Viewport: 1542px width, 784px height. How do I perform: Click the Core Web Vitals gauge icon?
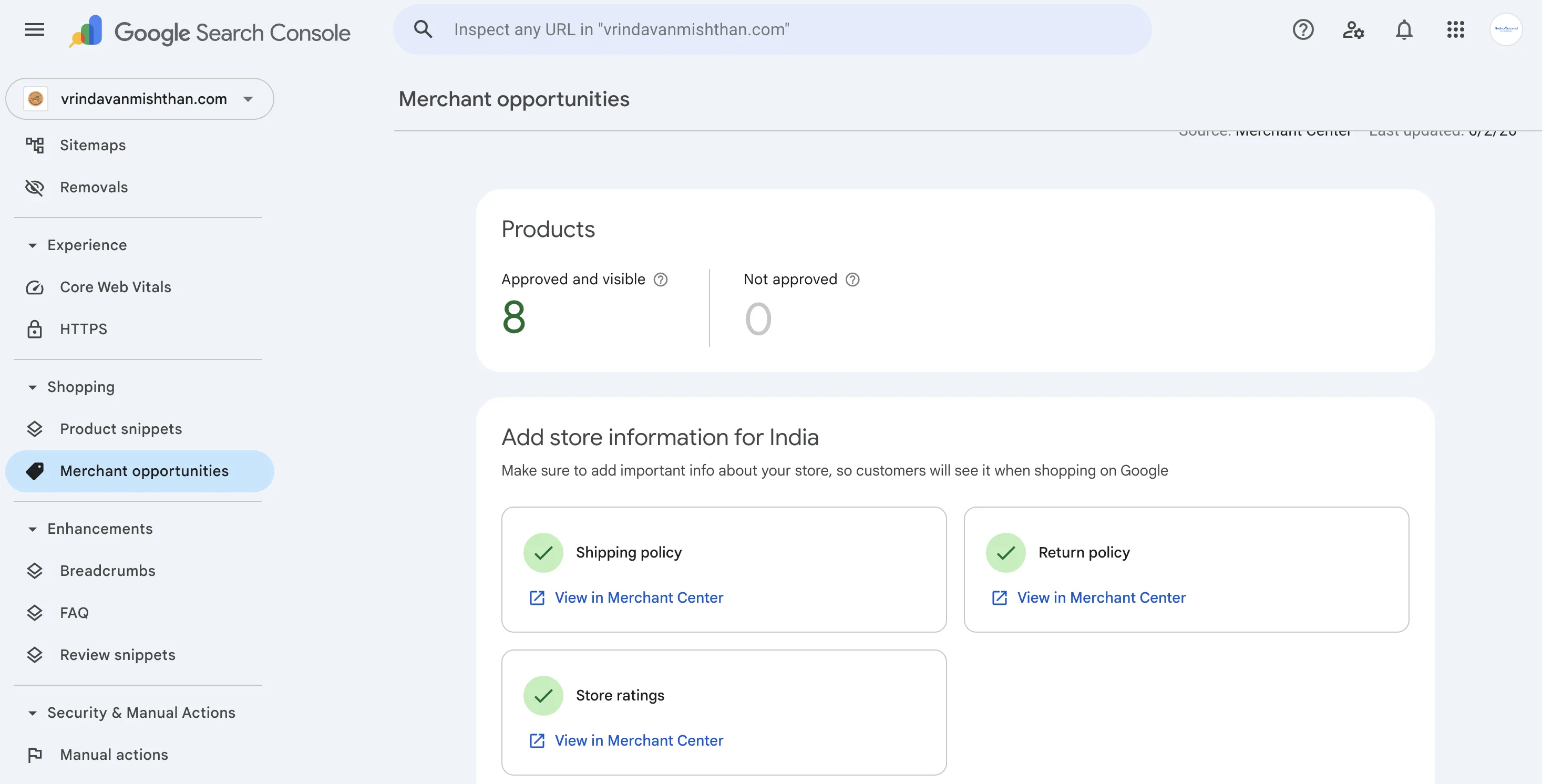pyautogui.click(x=35, y=287)
